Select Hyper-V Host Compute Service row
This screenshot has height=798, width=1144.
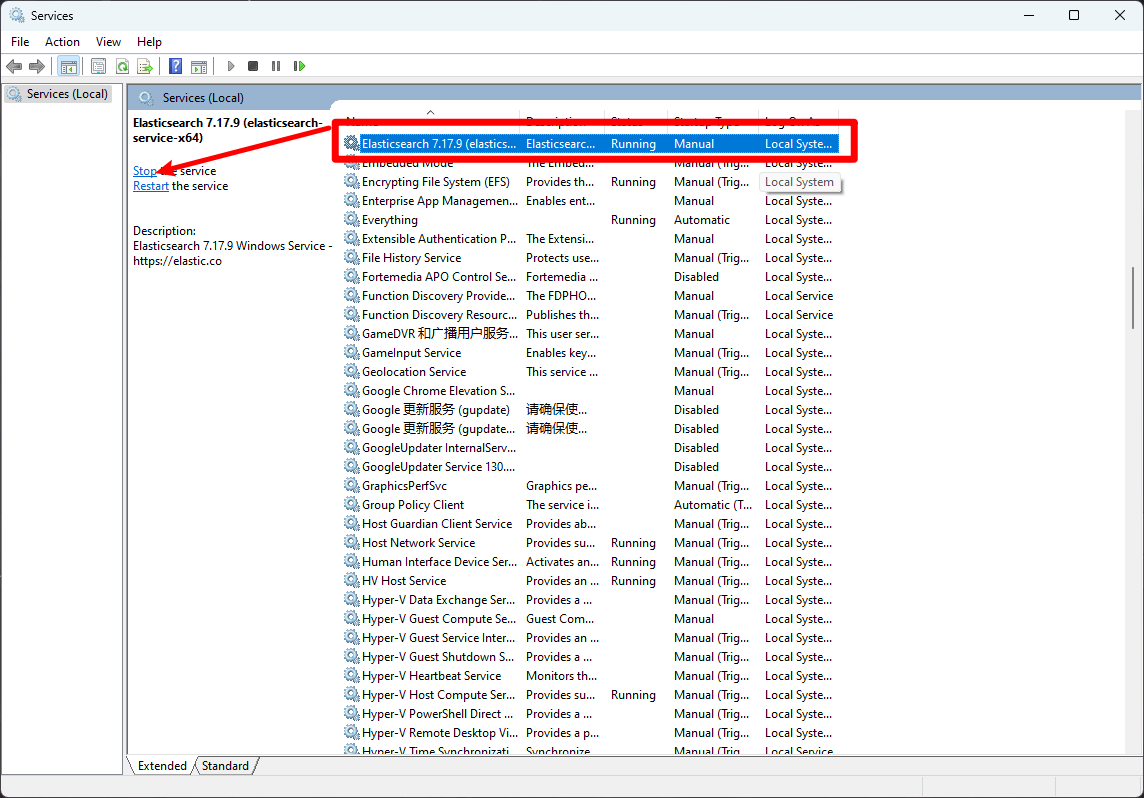pos(592,694)
